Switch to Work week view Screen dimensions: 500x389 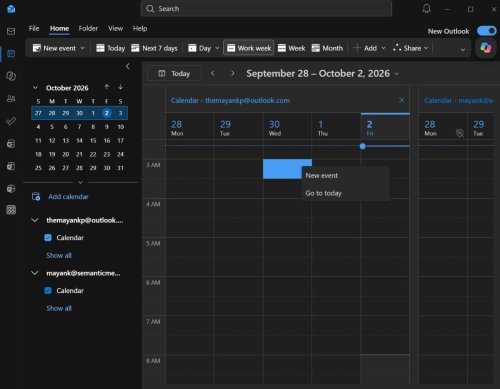coord(249,48)
